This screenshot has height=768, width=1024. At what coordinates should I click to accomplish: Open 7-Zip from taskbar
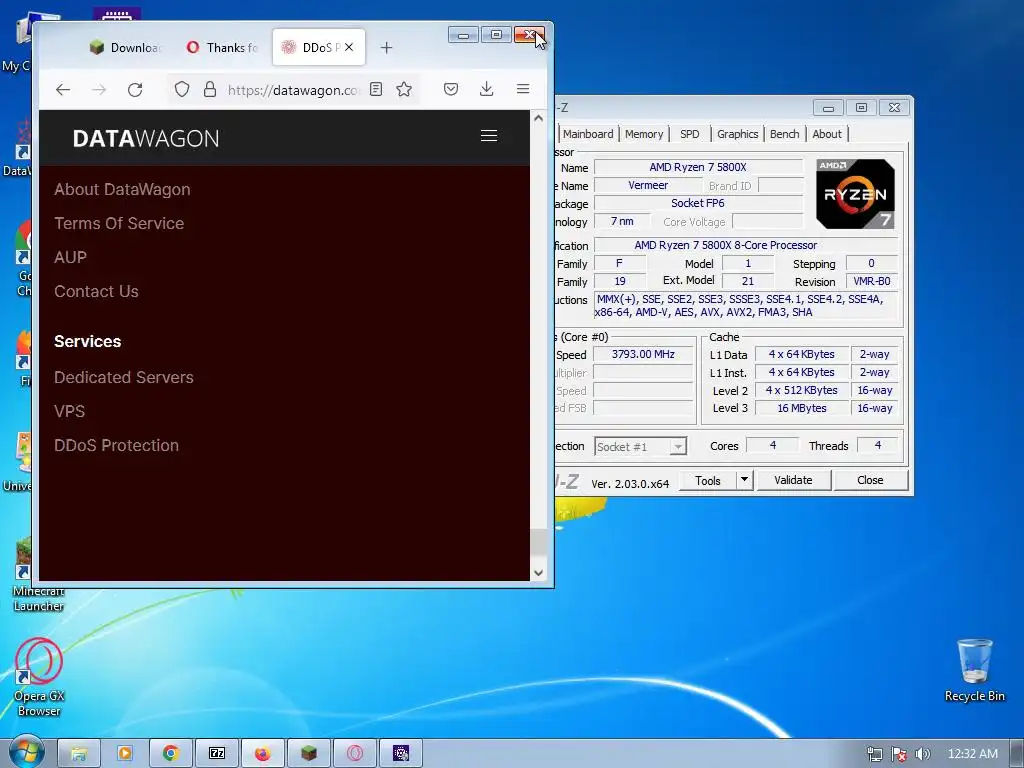pos(217,753)
